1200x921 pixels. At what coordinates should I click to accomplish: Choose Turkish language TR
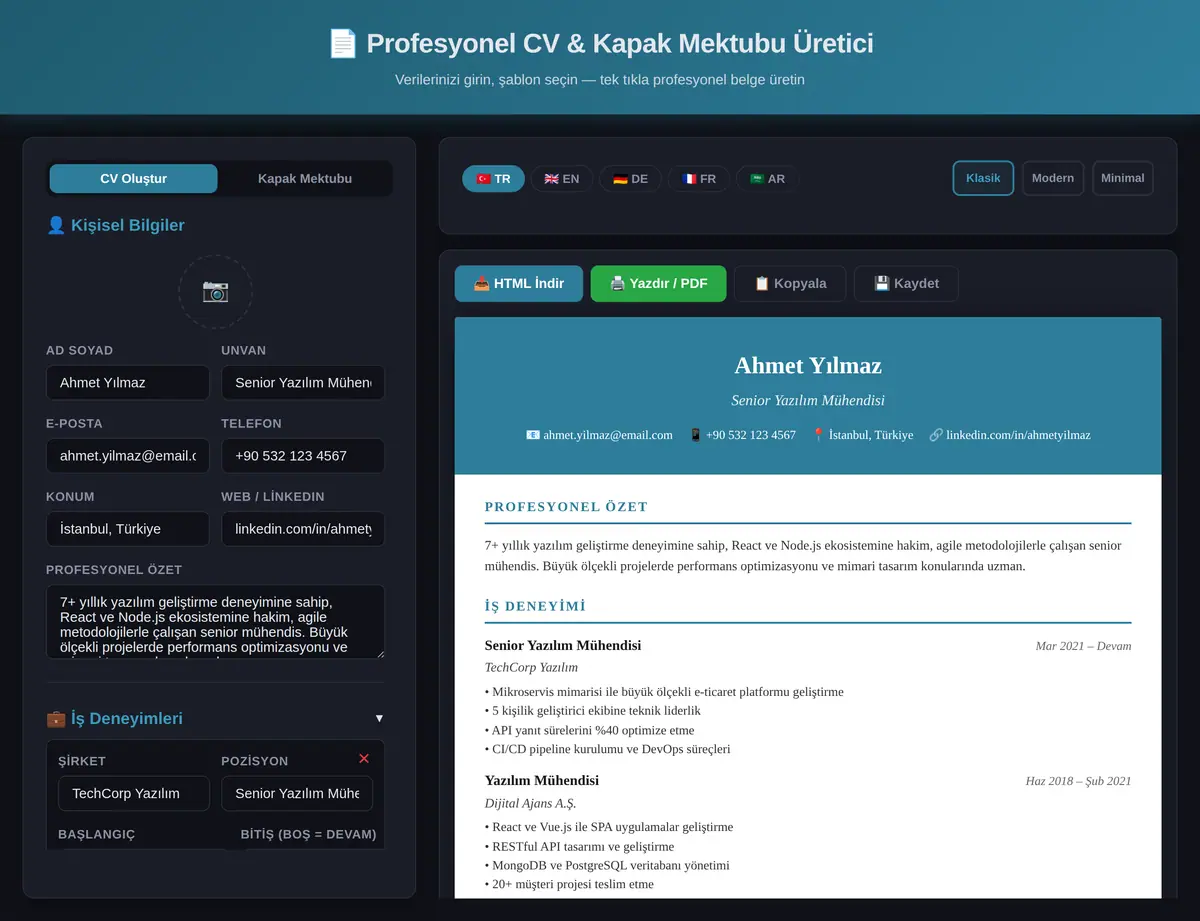(x=493, y=179)
